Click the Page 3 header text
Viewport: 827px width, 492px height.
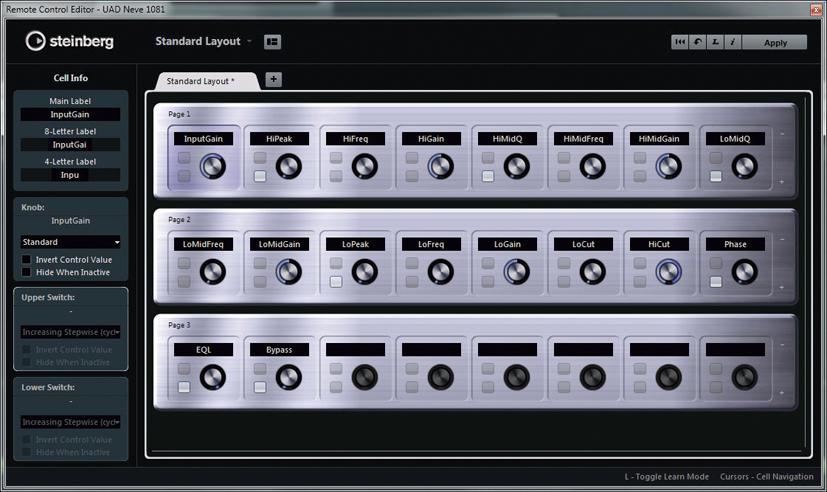pos(179,325)
